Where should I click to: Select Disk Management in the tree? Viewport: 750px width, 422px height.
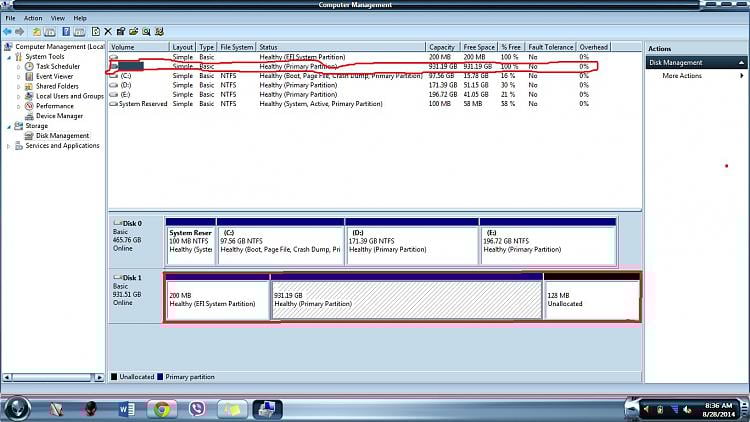[x=62, y=136]
